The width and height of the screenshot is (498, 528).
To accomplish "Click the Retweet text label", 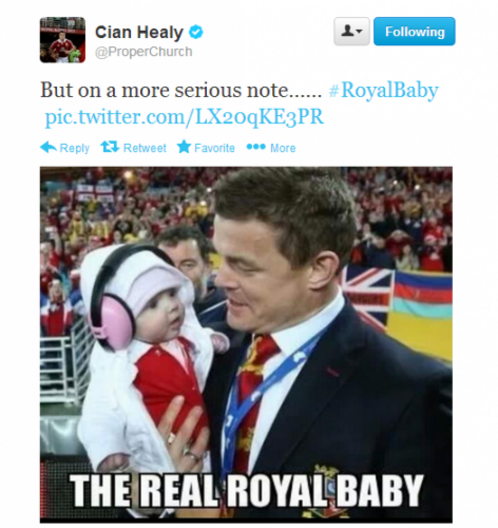I will coord(145,148).
